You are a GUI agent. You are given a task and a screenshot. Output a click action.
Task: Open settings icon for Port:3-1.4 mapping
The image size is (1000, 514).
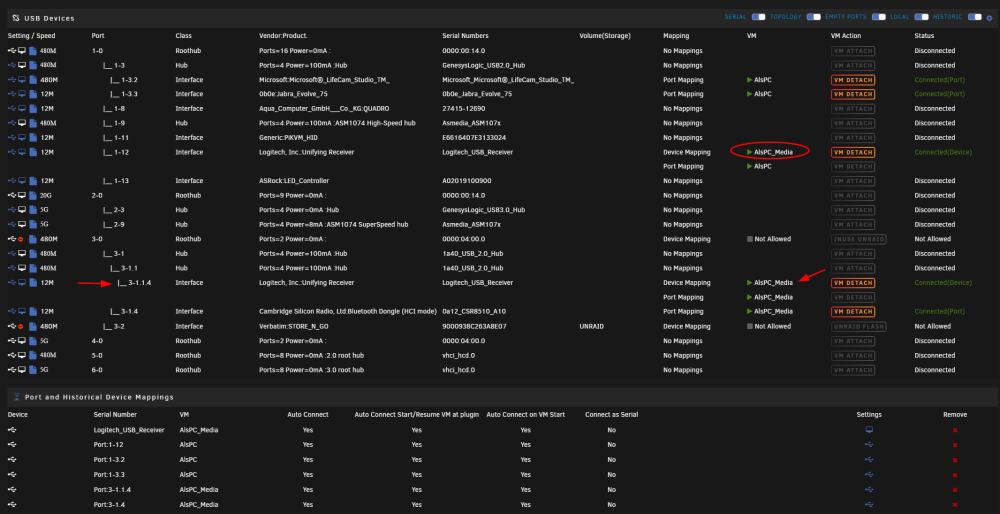pos(869,504)
